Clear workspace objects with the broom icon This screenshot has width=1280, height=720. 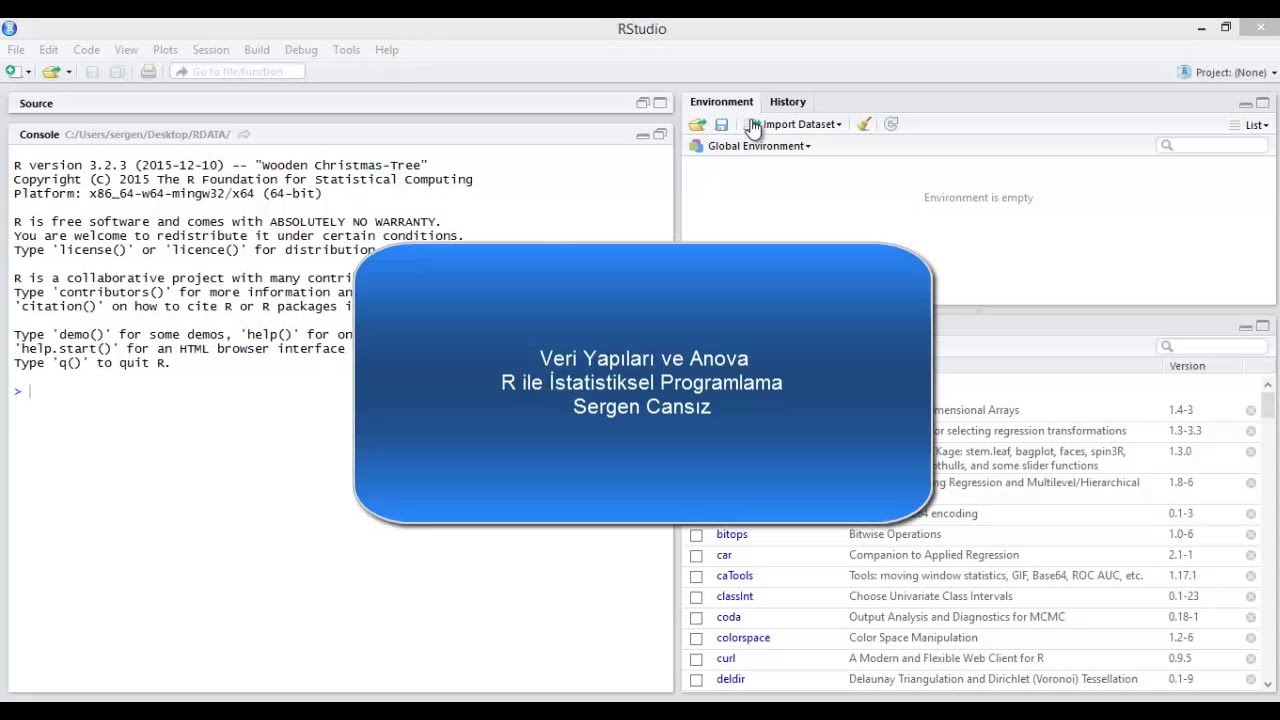coord(864,125)
